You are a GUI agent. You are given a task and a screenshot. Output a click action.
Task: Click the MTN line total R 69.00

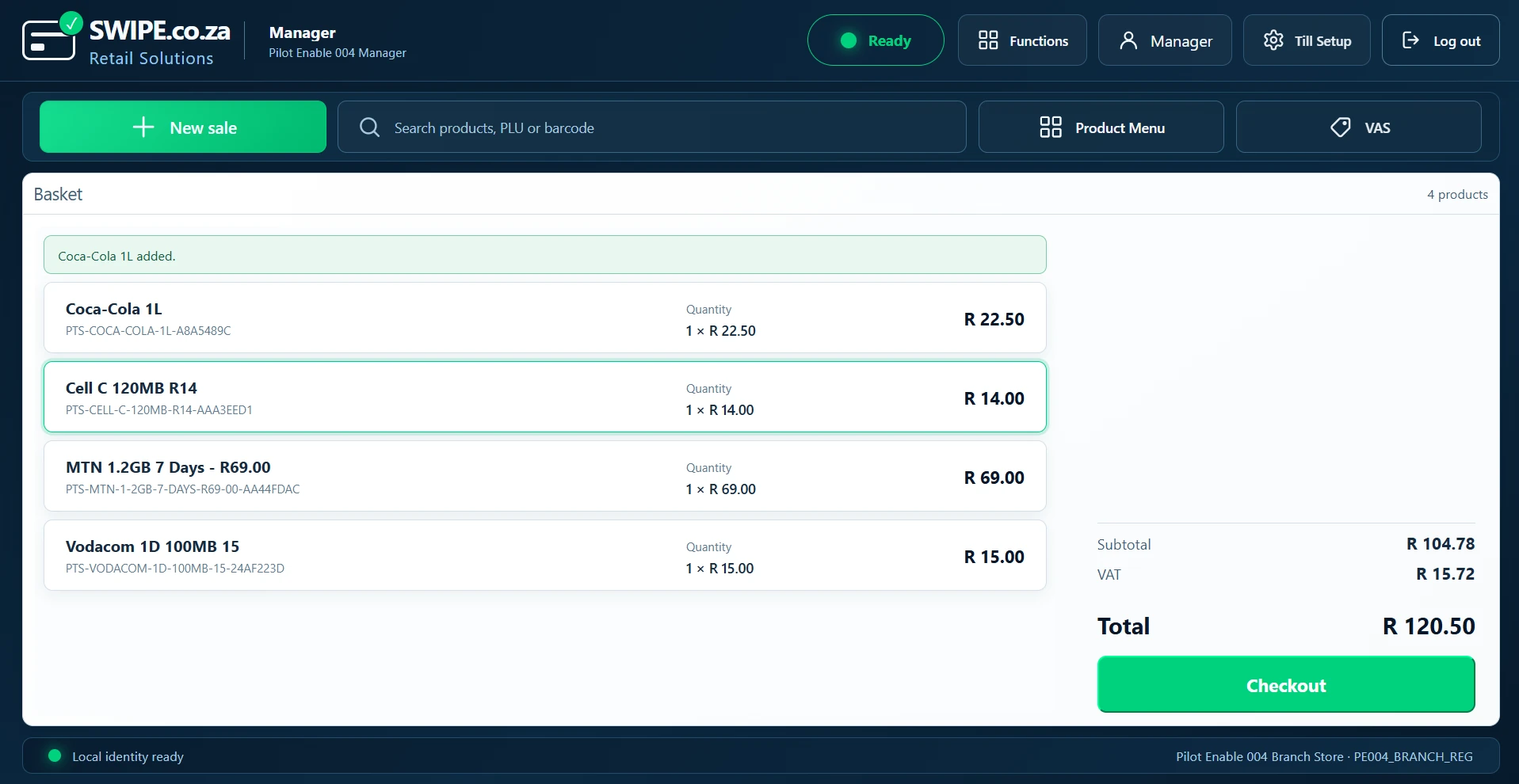(994, 478)
